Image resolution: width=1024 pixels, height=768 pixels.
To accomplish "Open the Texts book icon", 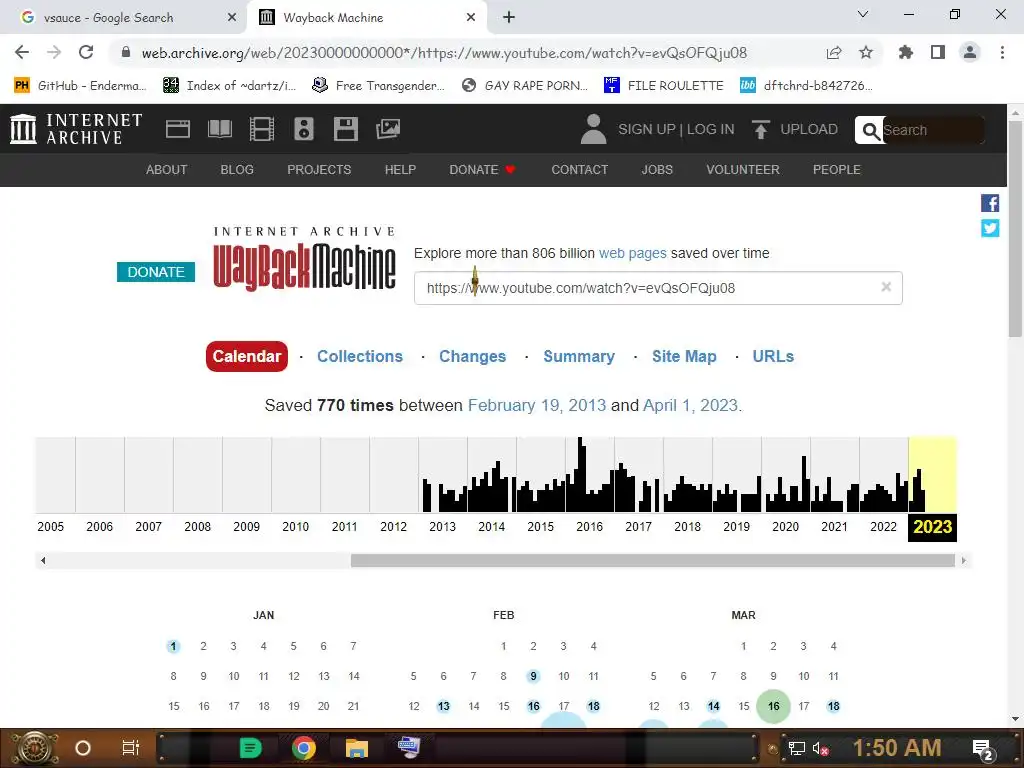I will tap(219, 129).
